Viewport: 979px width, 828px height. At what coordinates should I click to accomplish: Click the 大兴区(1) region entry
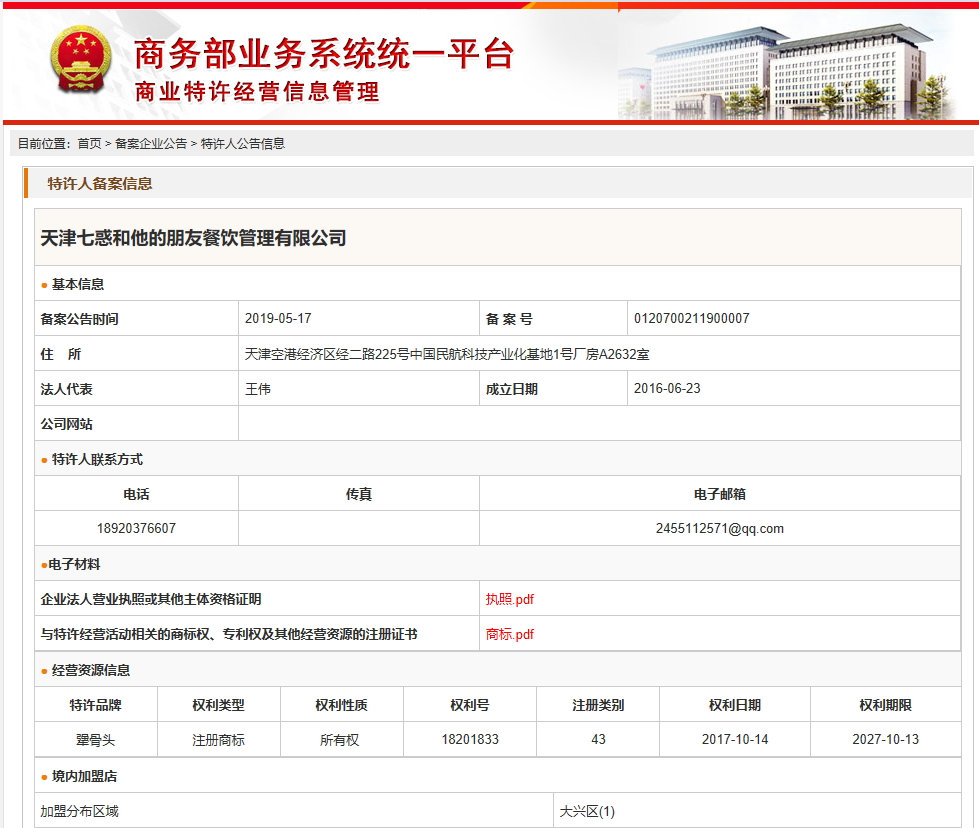[x=587, y=811]
